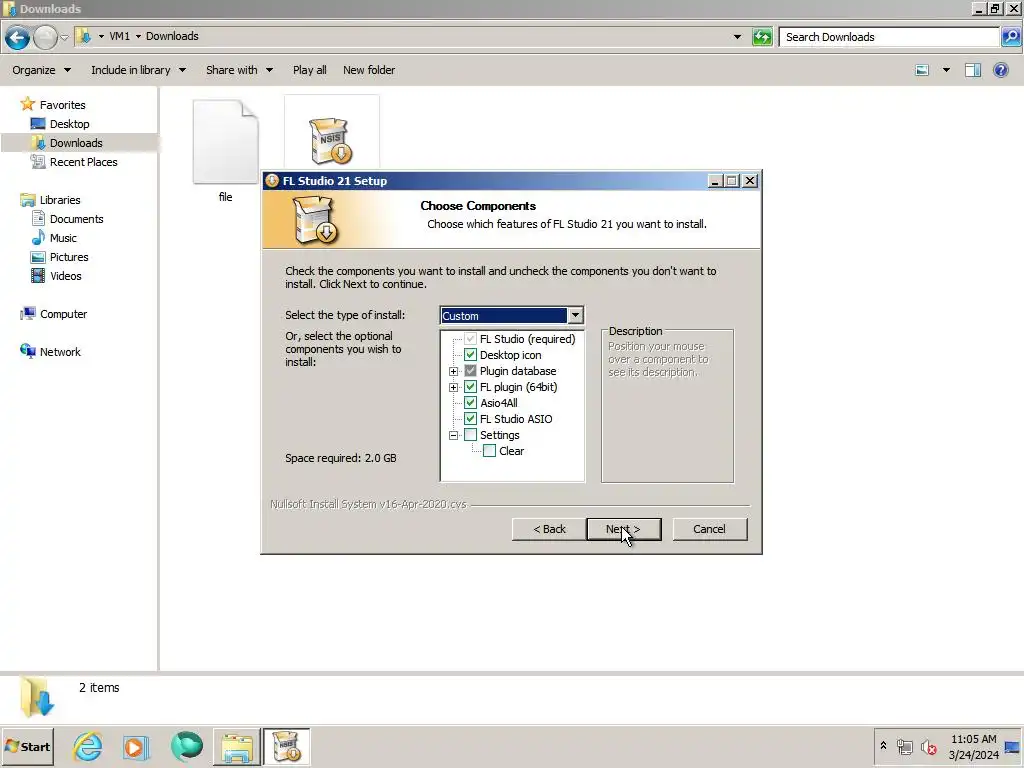Toggle FL Studio ASIO checkbox
This screenshot has width=1024, height=768.
click(x=470, y=419)
